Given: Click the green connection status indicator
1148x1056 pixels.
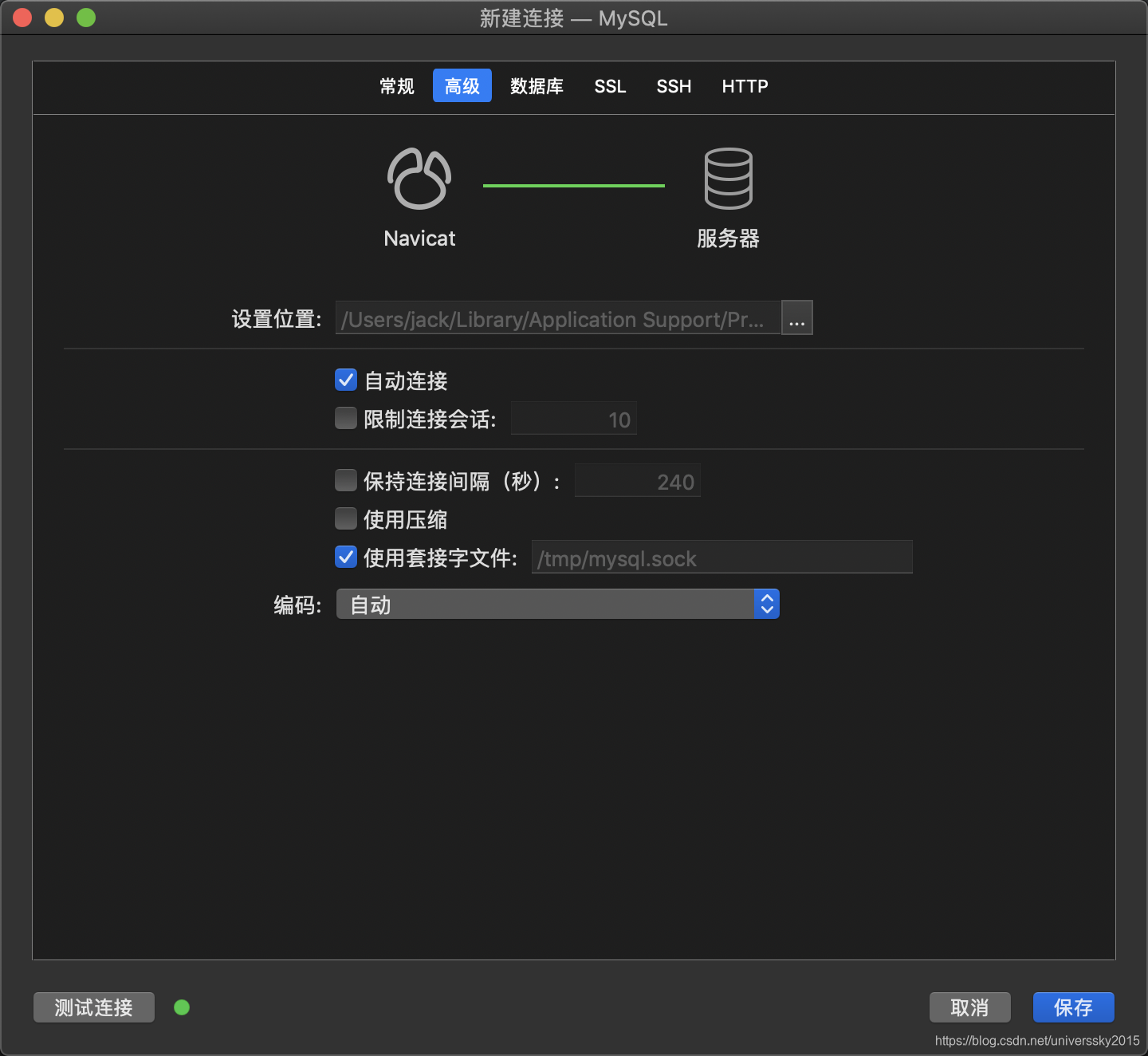Looking at the screenshot, I should [x=181, y=1007].
